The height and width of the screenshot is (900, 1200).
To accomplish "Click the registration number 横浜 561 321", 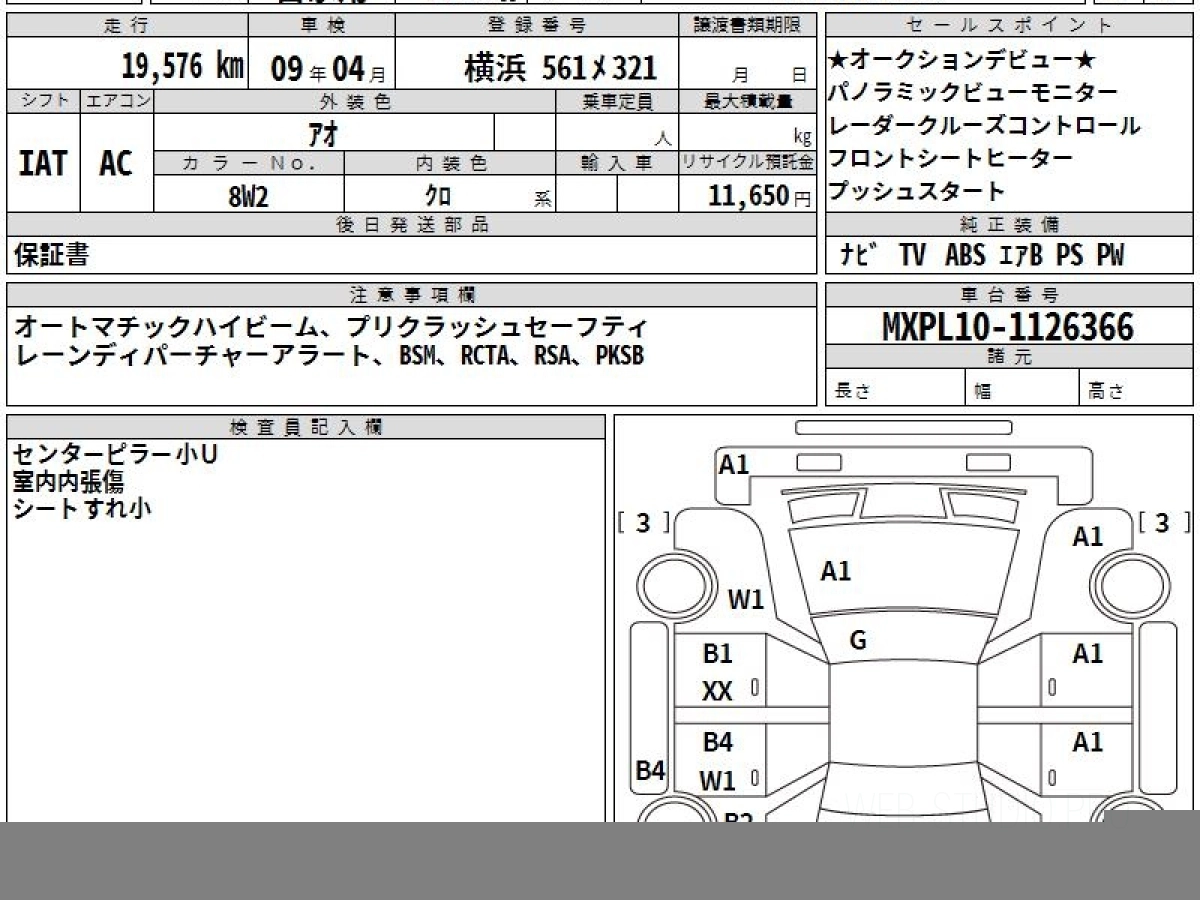I will tap(560, 68).
